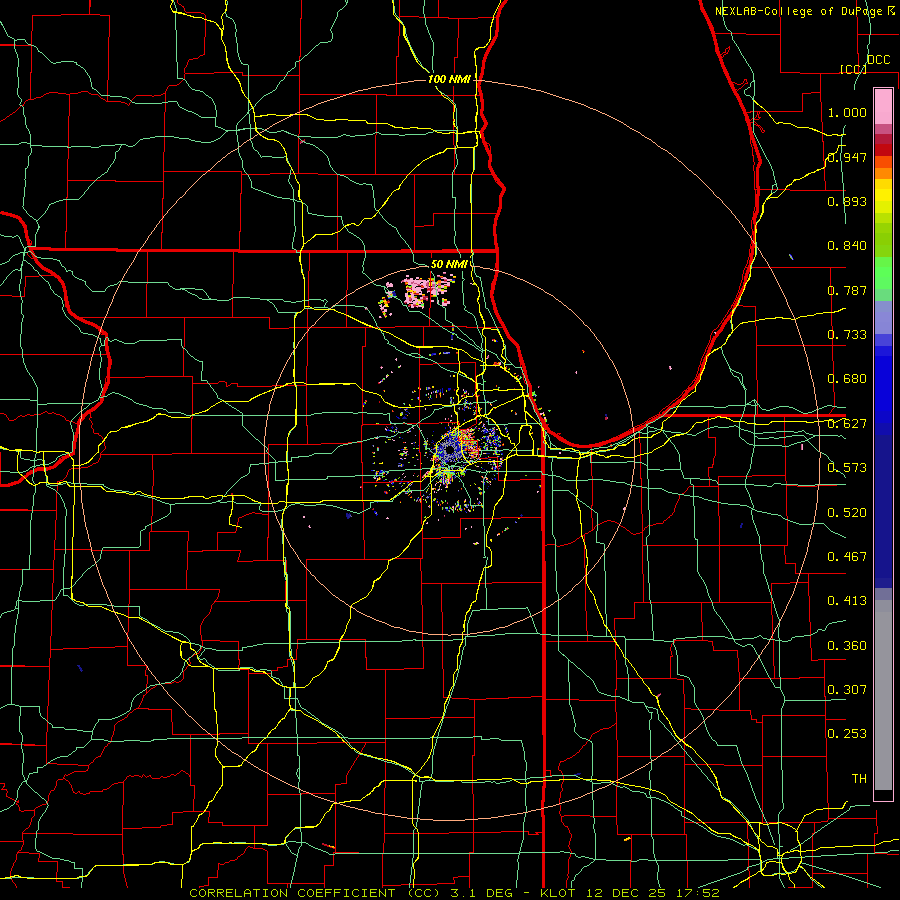Select the 0.360 color scale value
Image resolution: width=900 pixels, height=900 pixels.
point(847,646)
